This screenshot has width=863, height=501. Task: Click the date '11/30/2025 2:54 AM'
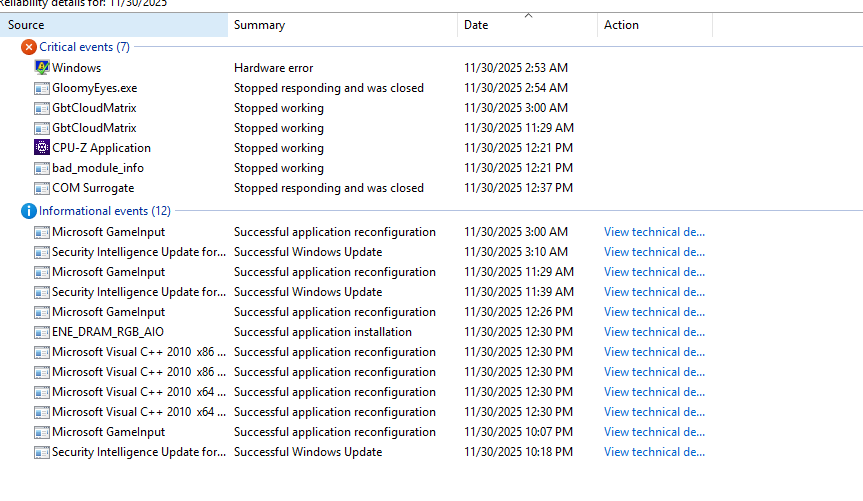(x=516, y=88)
